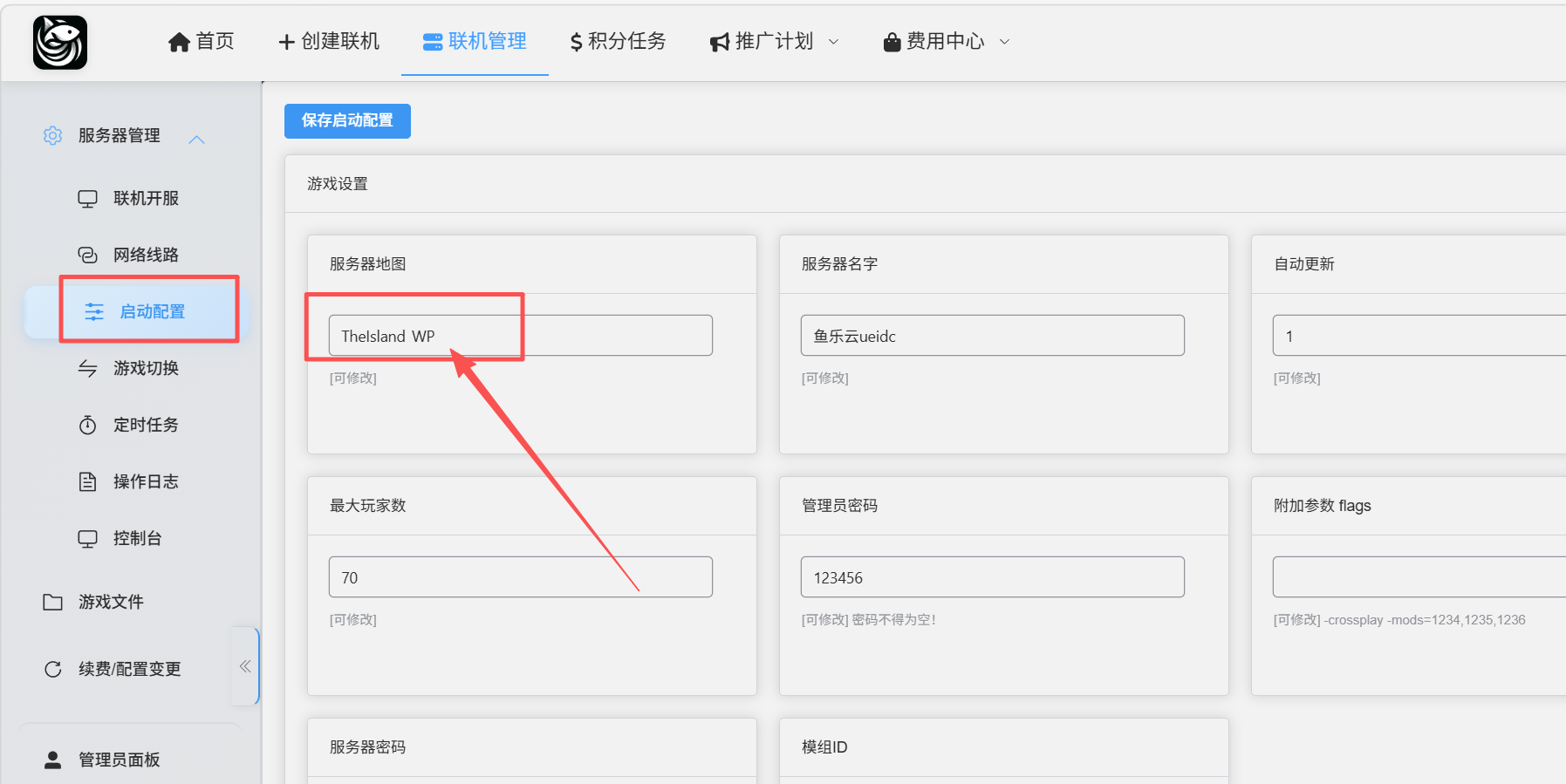Go to the 首页 tab
The width and height of the screenshot is (1566, 784).
click(202, 42)
